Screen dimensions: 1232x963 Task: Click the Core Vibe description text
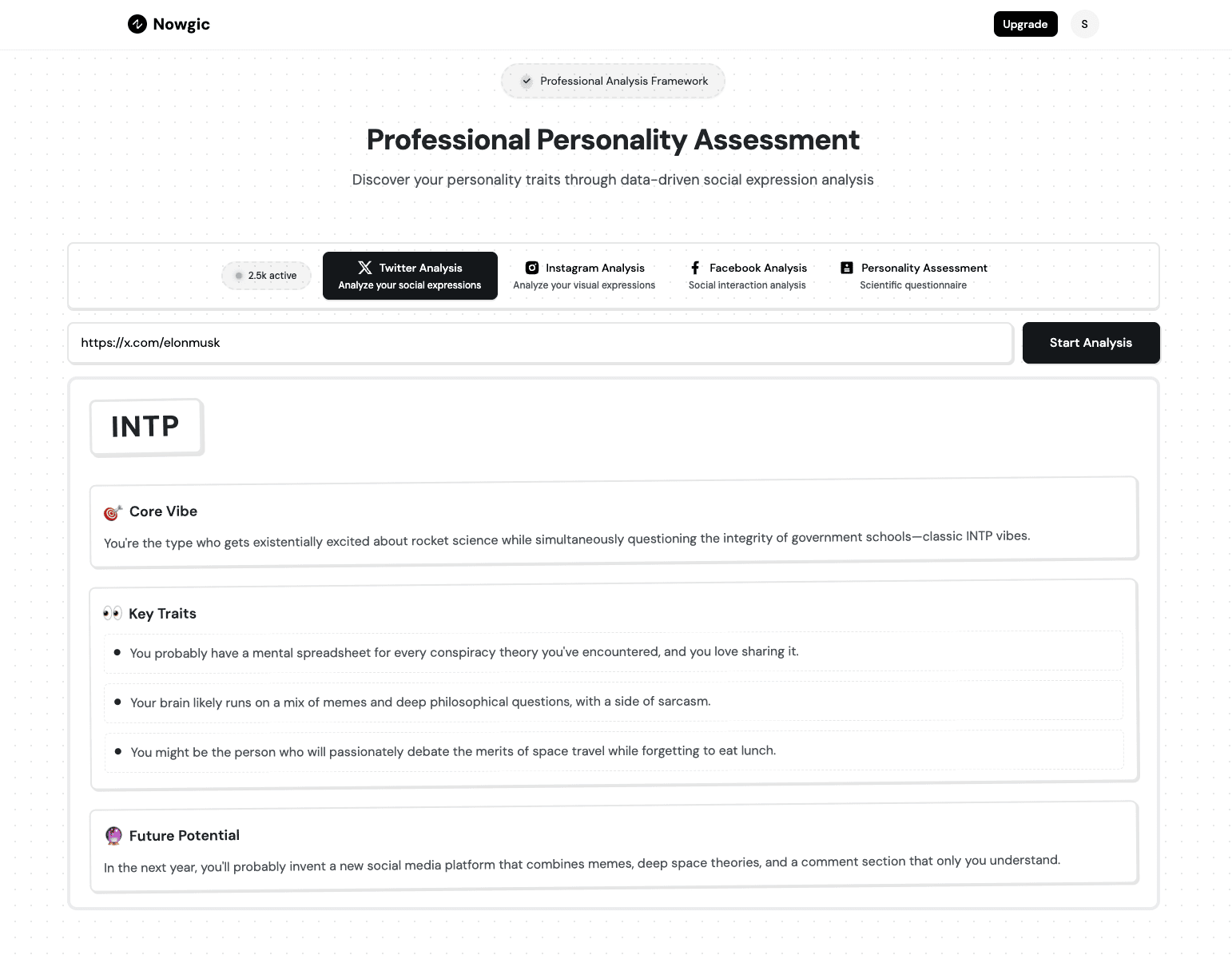pos(567,539)
